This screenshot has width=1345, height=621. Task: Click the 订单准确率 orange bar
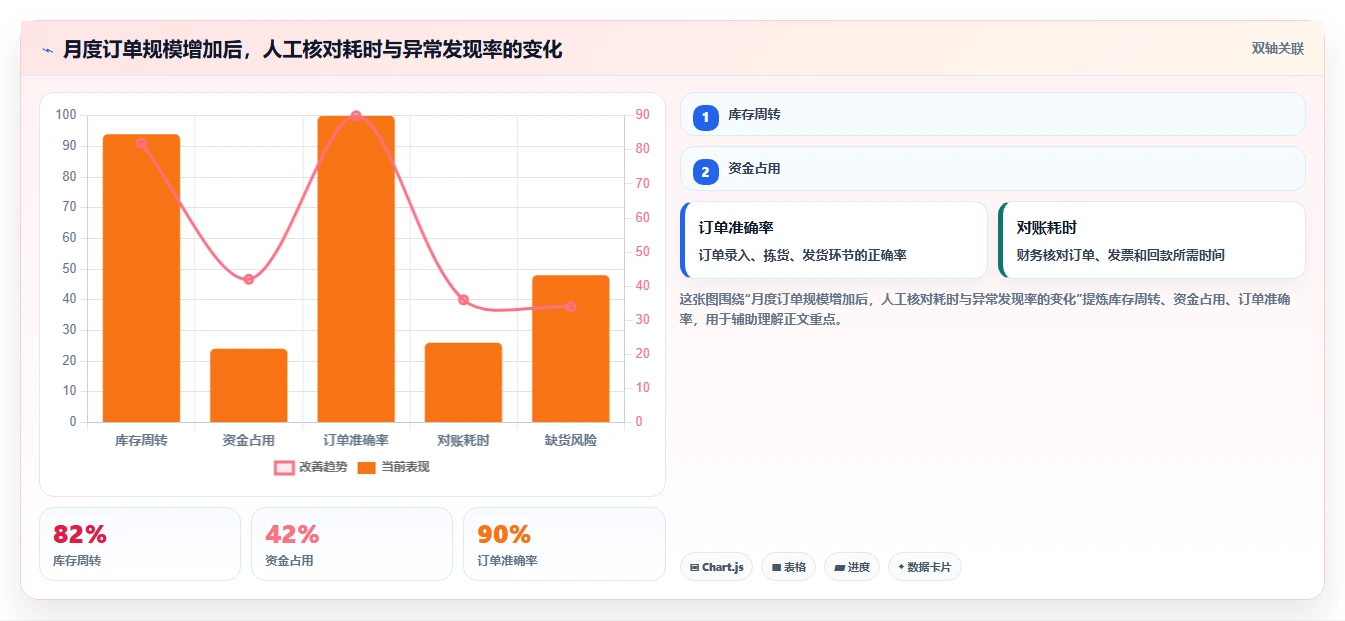(x=356, y=269)
